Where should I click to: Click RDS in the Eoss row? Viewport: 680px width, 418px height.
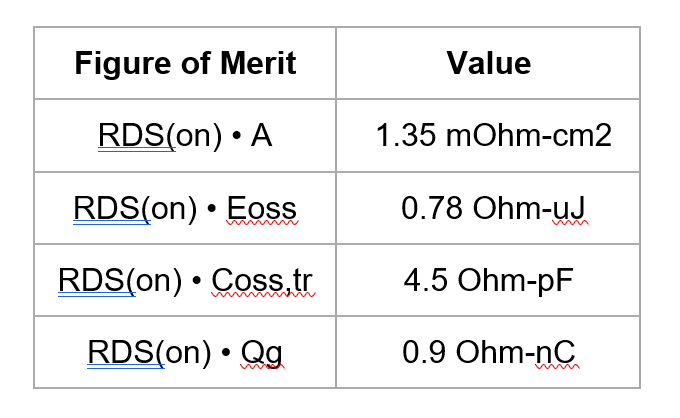coord(111,208)
